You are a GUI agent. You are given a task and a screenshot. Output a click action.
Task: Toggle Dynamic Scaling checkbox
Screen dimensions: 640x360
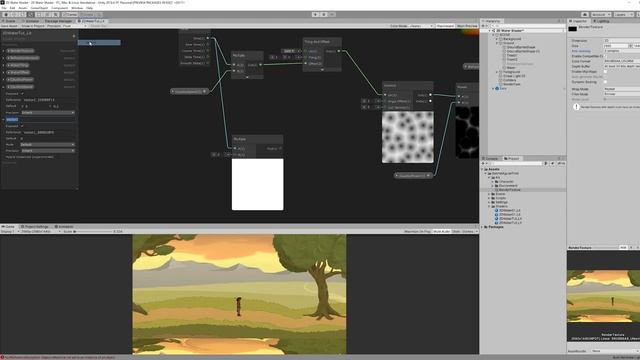pos(605,82)
